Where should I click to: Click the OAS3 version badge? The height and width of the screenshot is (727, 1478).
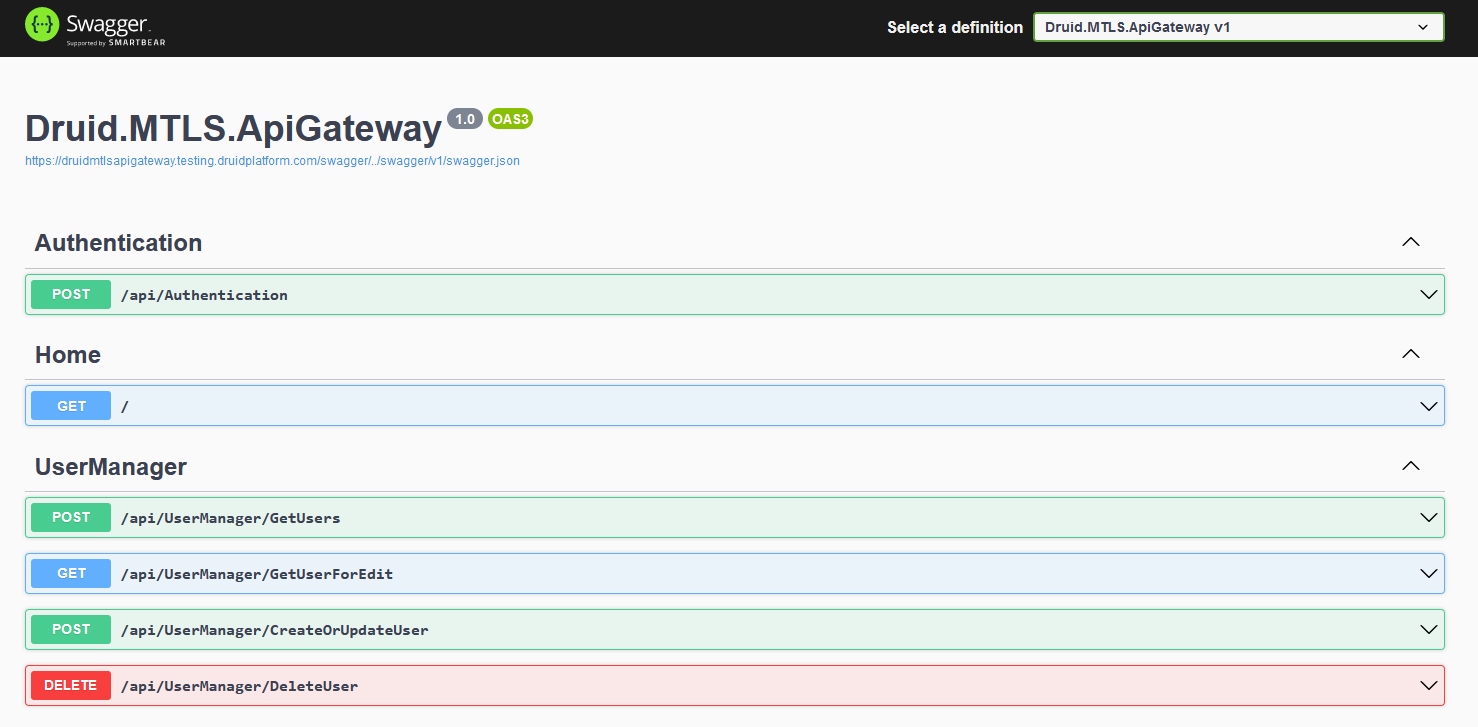[x=510, y=119]
